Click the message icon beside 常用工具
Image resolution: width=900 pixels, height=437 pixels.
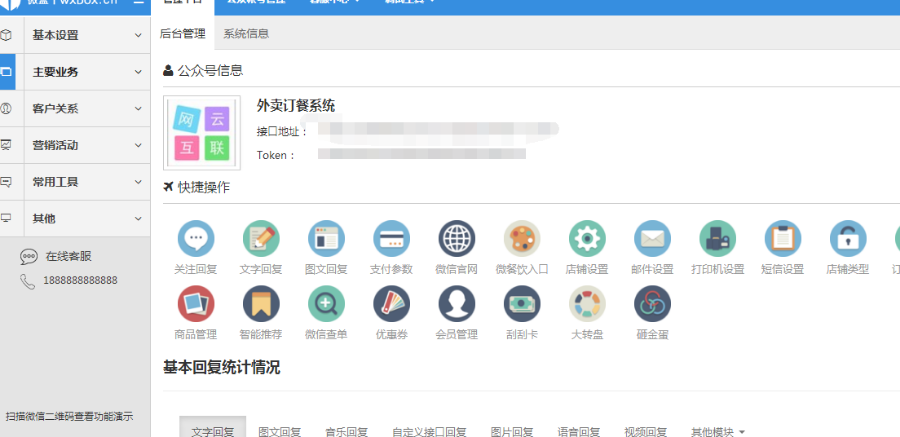coord(6,182)
